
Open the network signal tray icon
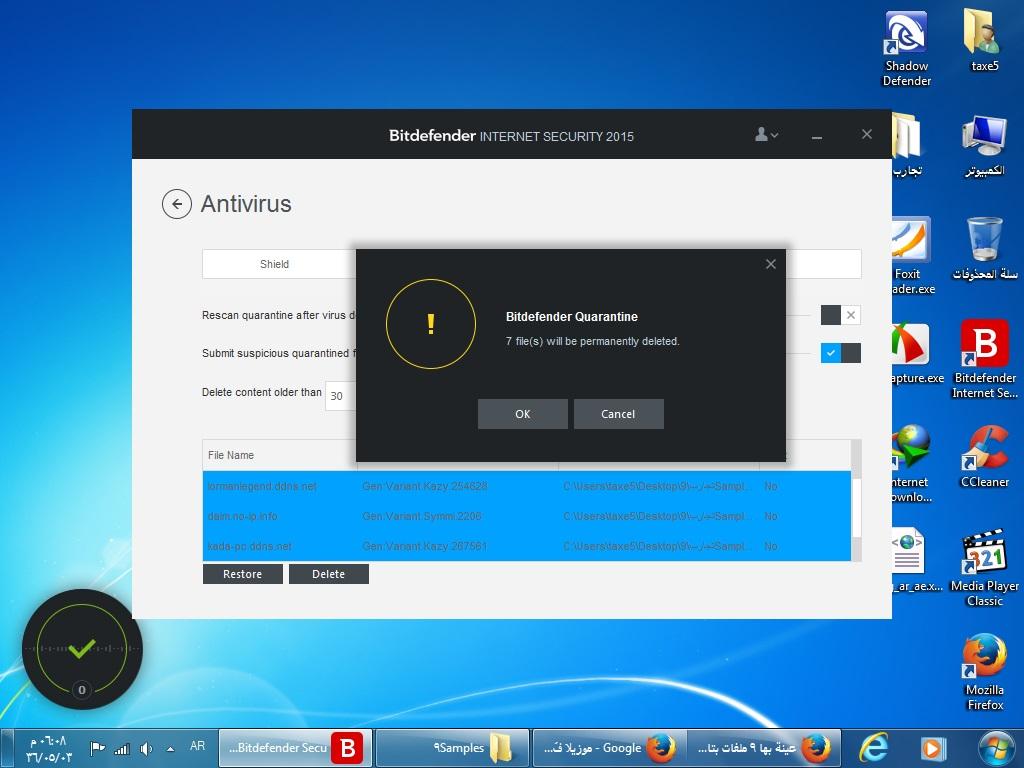tap(122, 748)
